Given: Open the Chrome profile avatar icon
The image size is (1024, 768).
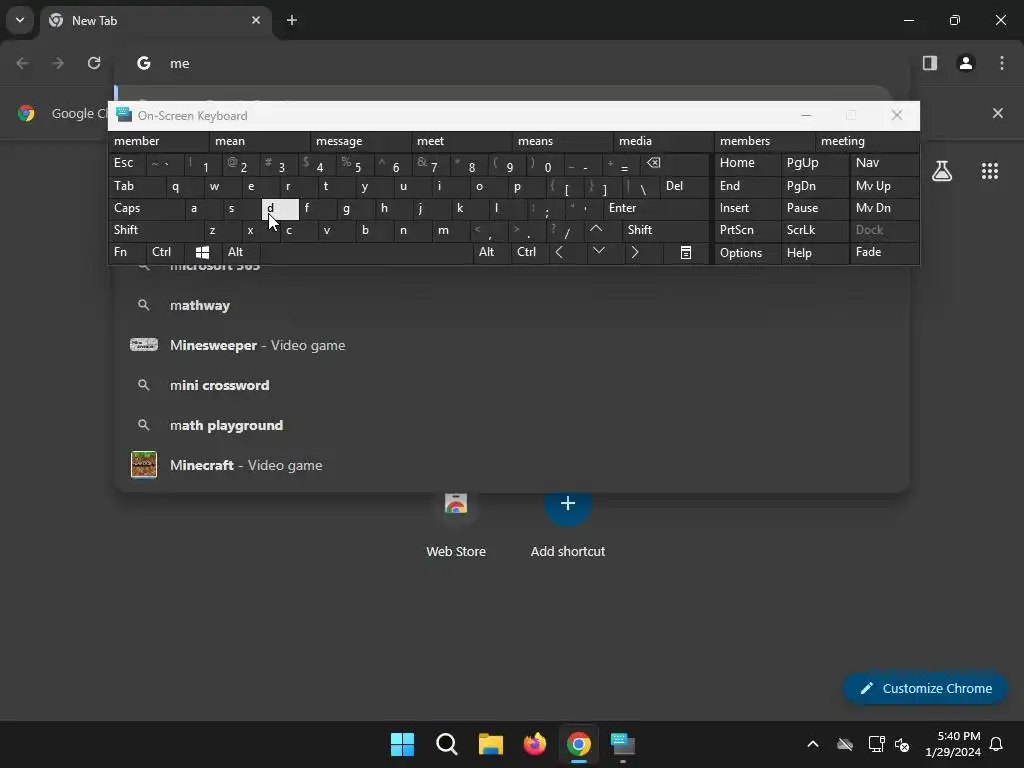Looking at the screenshot, I should (x=965, y=63).
